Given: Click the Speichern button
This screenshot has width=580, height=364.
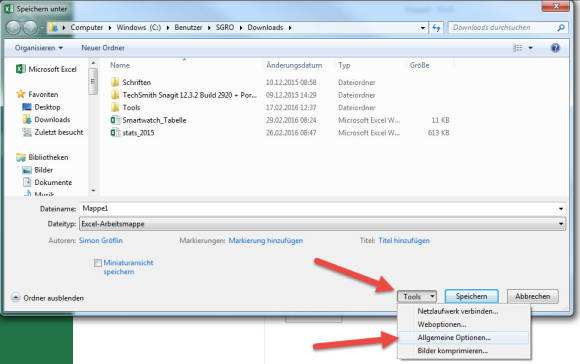Looking at the screenshot, I should coord(471,297).
